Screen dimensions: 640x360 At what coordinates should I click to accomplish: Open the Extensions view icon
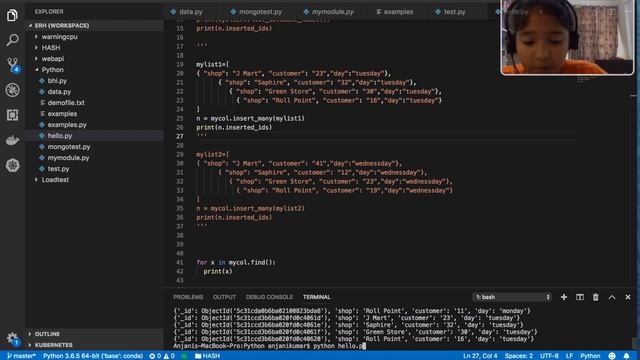click(x=12, y=115)
